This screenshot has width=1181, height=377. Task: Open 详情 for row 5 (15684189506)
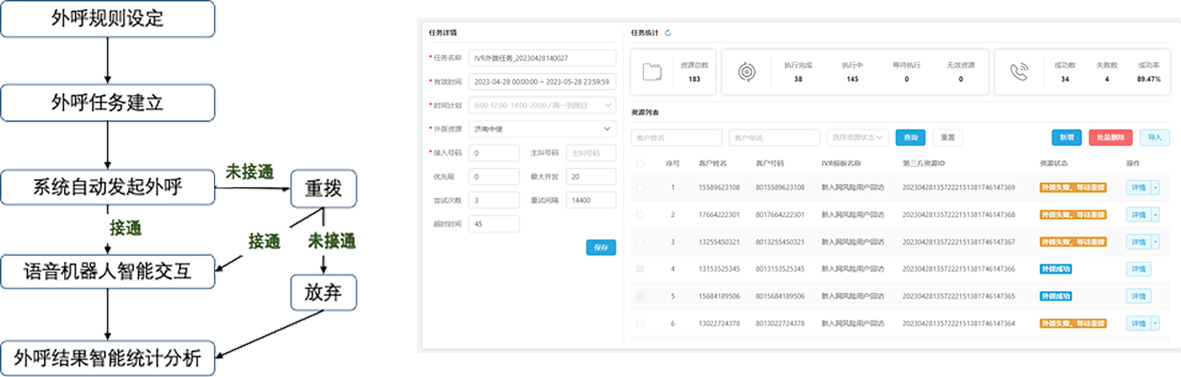[1138, 296]
